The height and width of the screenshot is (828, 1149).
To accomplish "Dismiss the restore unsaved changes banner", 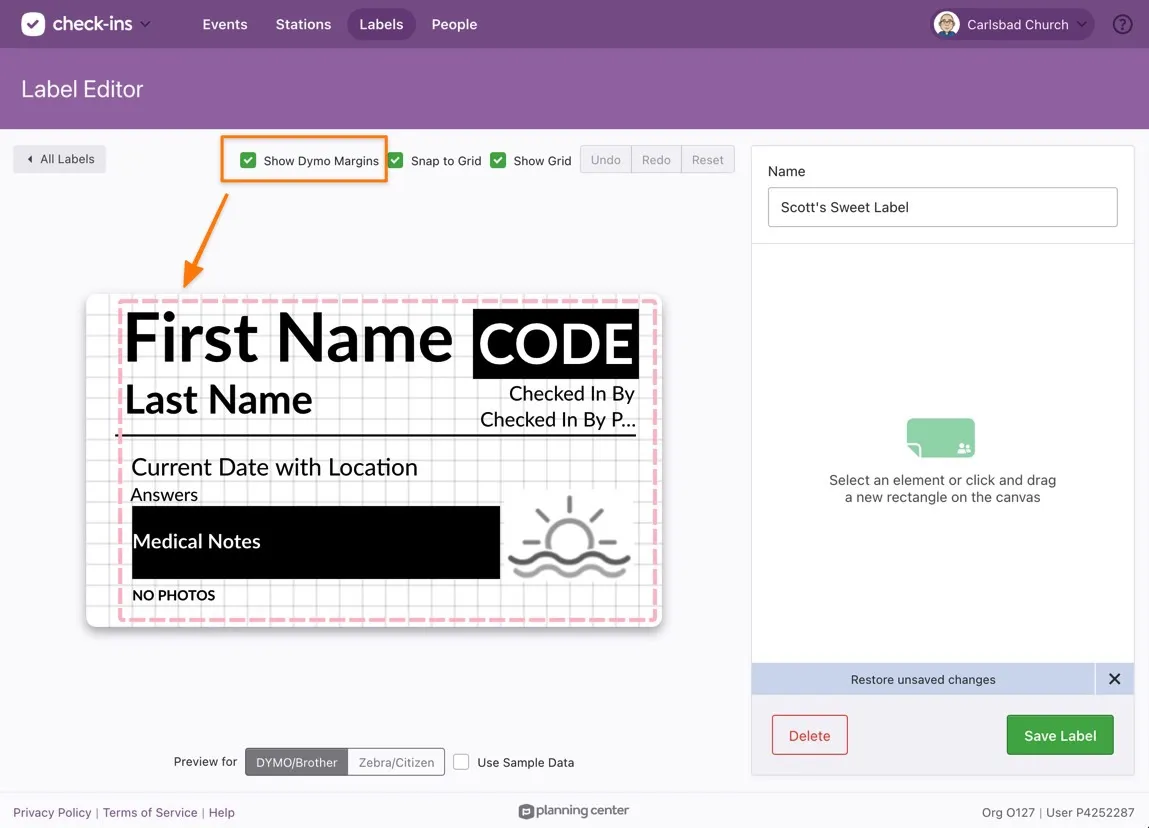I will pos(1114,679).
